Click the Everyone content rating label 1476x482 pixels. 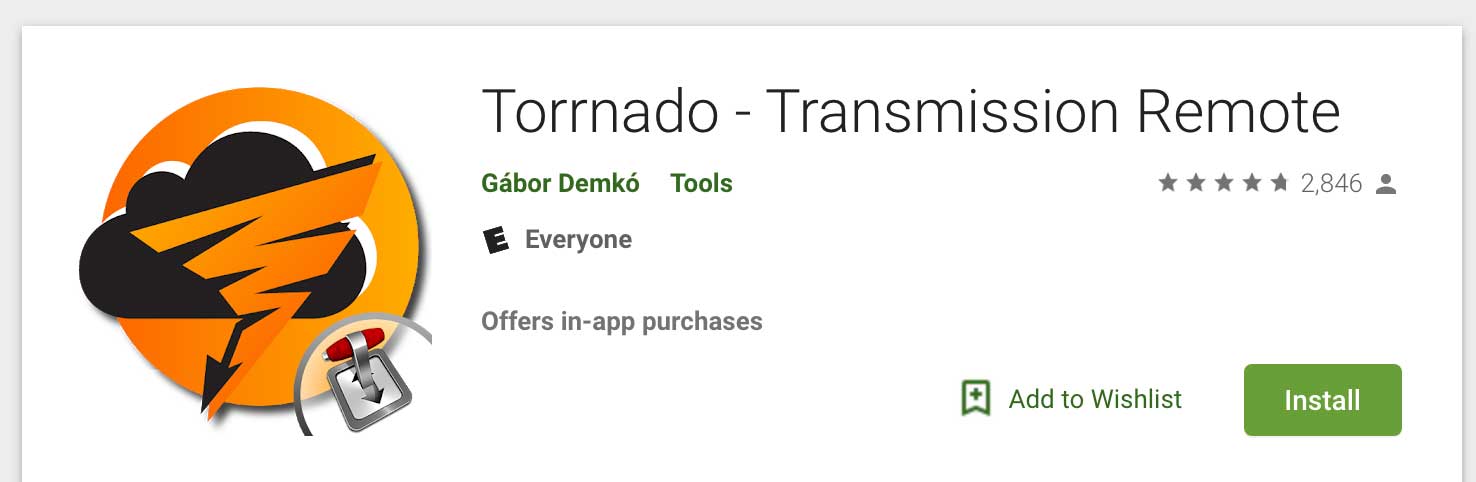[x=578, y=240]
